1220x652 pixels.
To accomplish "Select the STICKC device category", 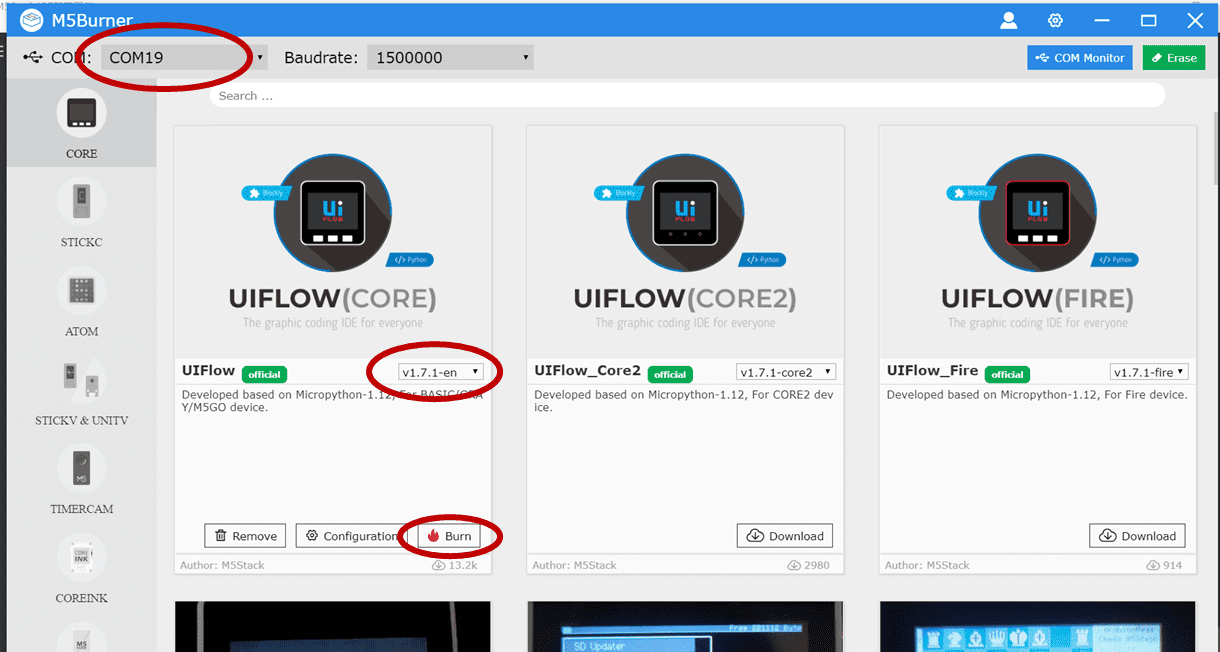I will 82,213.
